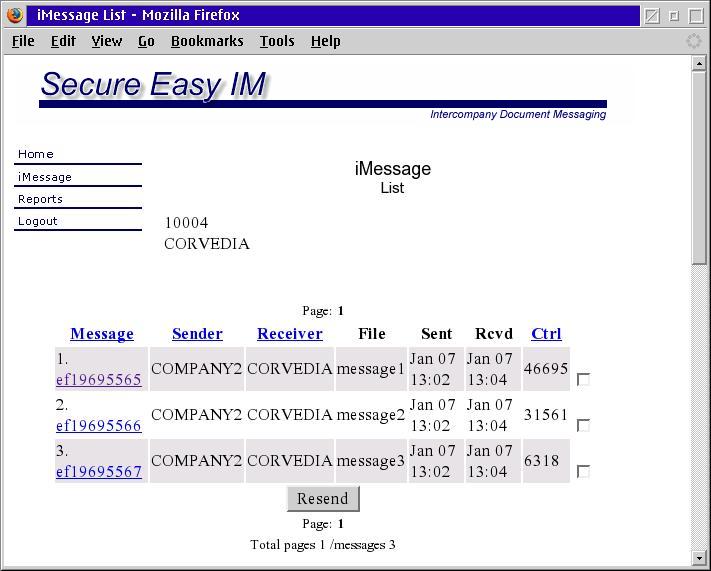Open the Tools menu
Viewport: 711px width, 571px height.
pos(277,41)
